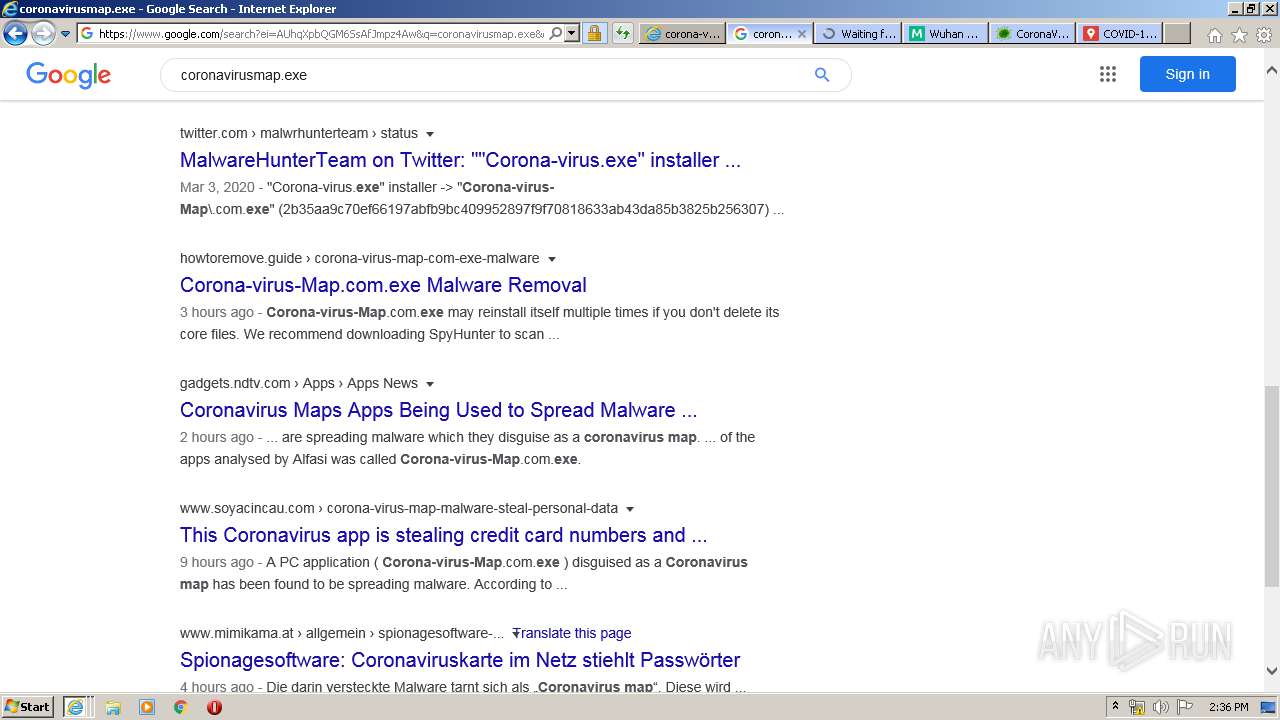Click the IE Back arrow button
This screenshot has width=1280, height=720.
point(15,33)
